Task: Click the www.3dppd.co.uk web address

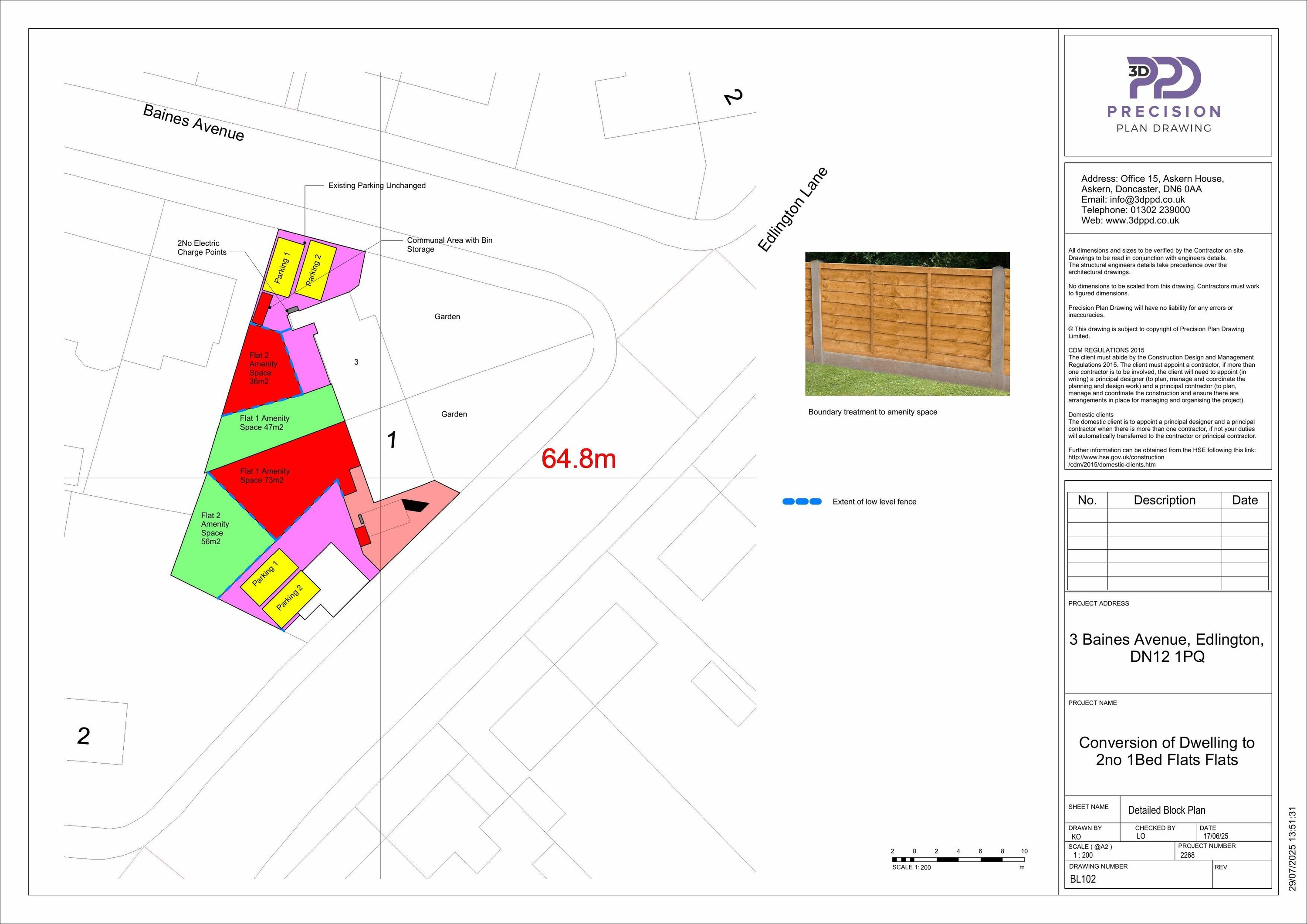Action: pos(1141,220)
